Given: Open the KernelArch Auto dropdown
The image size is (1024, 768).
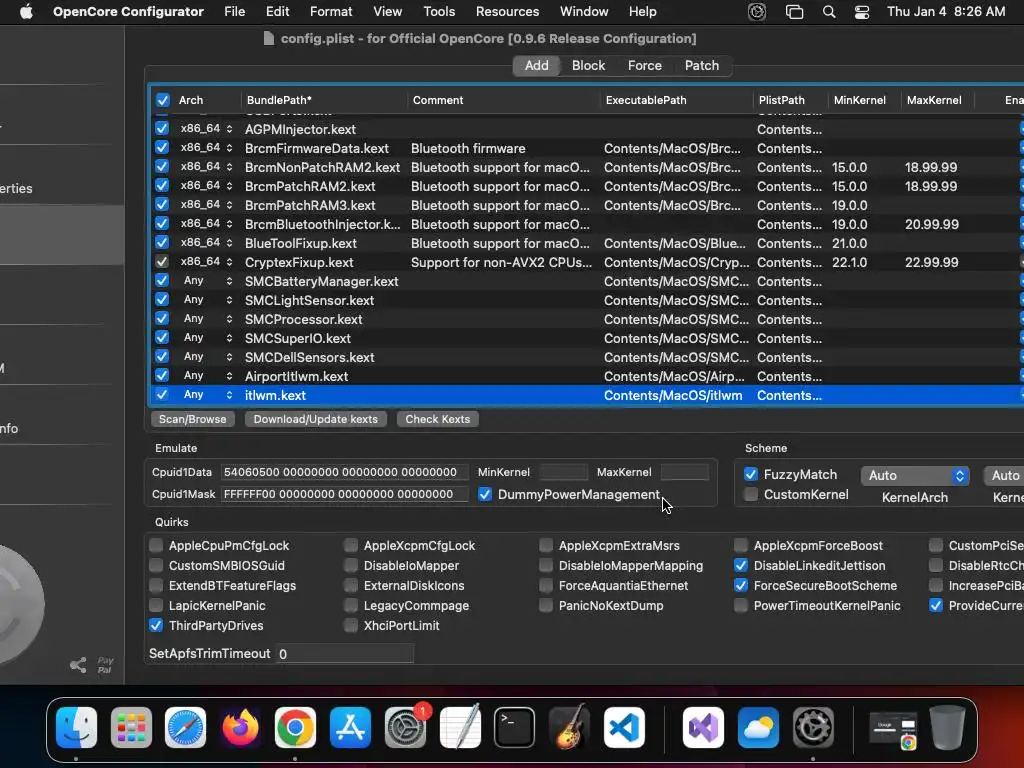Looking at the screenshot, I should pyautogui.click(x=914, y=475).
